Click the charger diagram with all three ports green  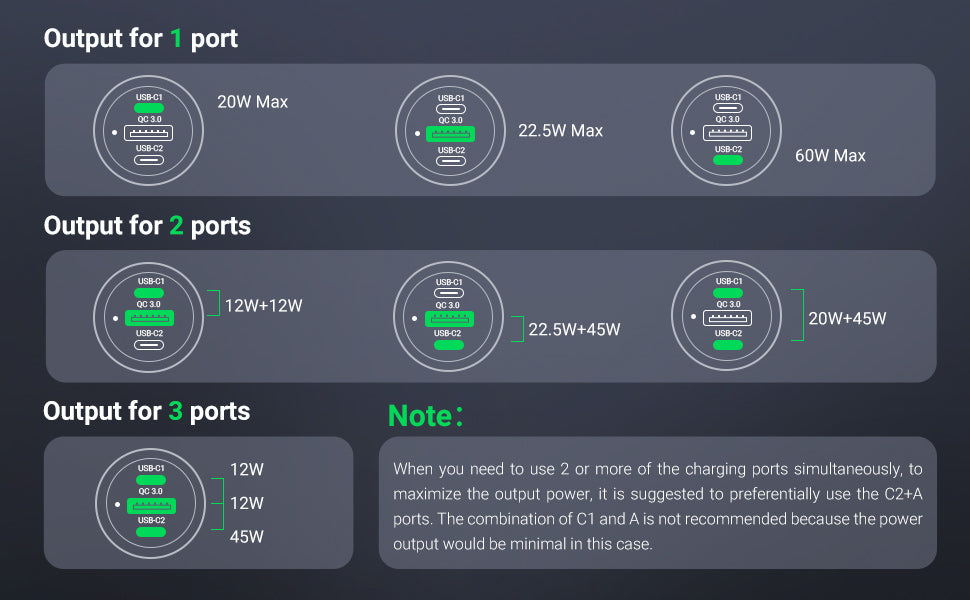point(151,504)
